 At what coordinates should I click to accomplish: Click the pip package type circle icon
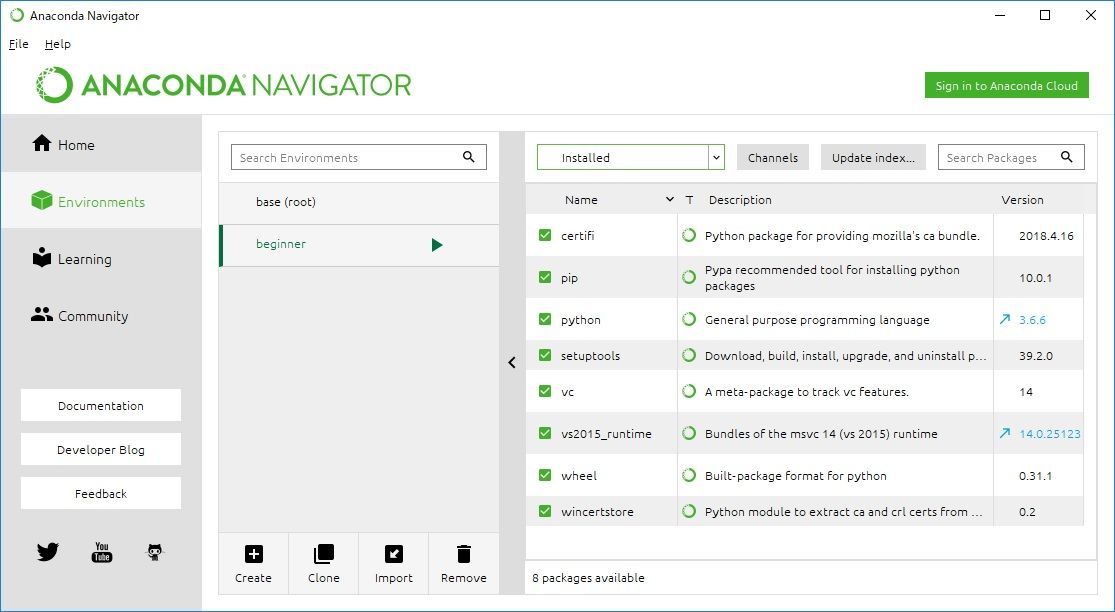[688, 277]
